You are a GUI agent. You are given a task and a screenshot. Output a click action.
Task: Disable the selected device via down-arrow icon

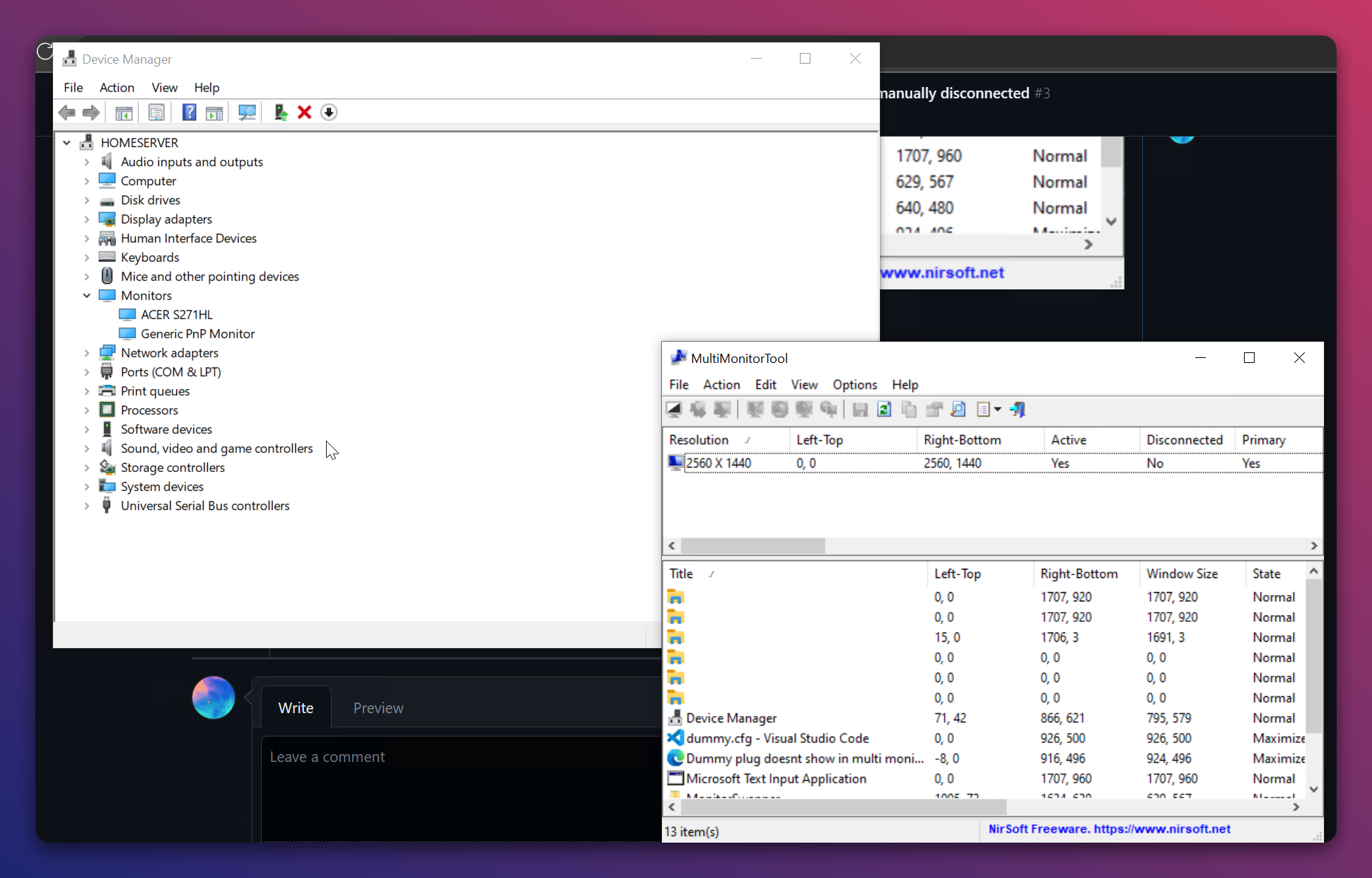point(329,112)
